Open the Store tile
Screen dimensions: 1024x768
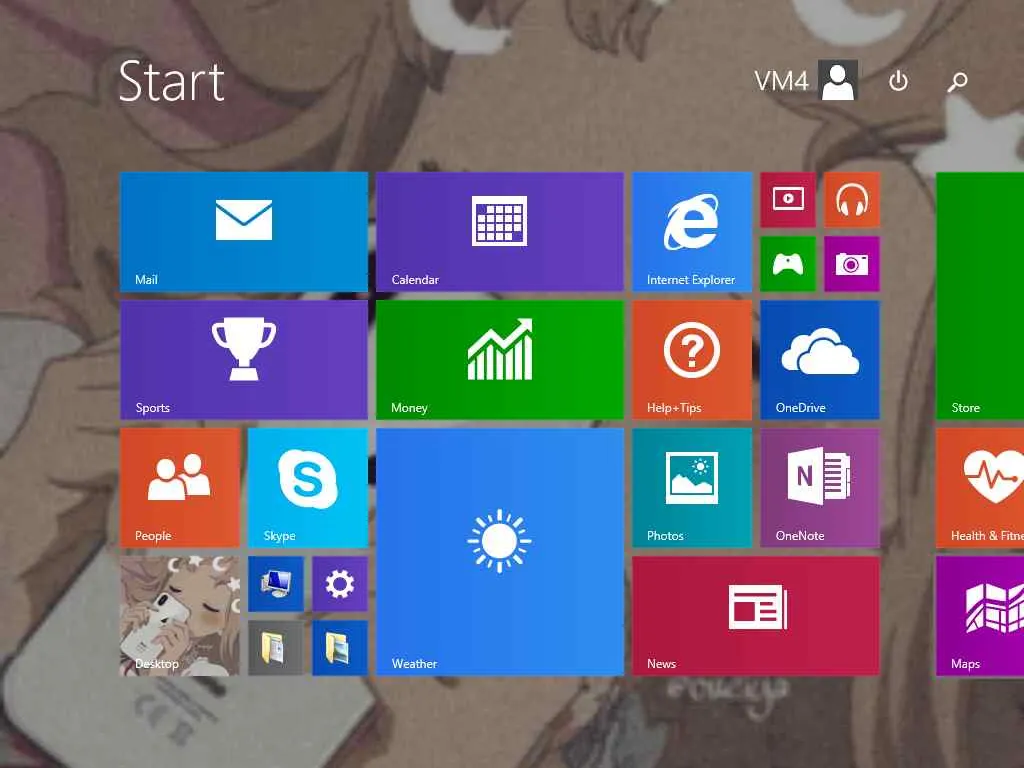click(980, 295)
